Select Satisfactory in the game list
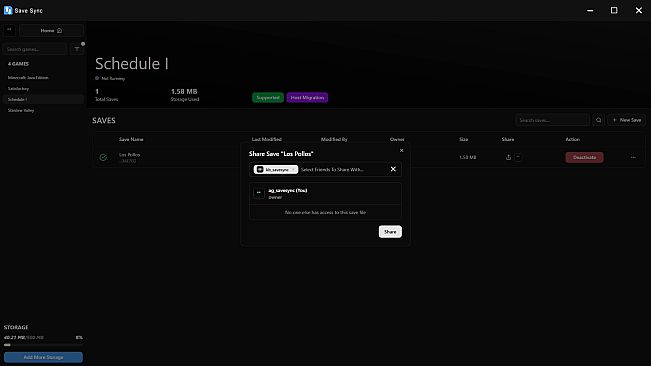Screen dimensions: 651x366 click(x=43, y=88)
